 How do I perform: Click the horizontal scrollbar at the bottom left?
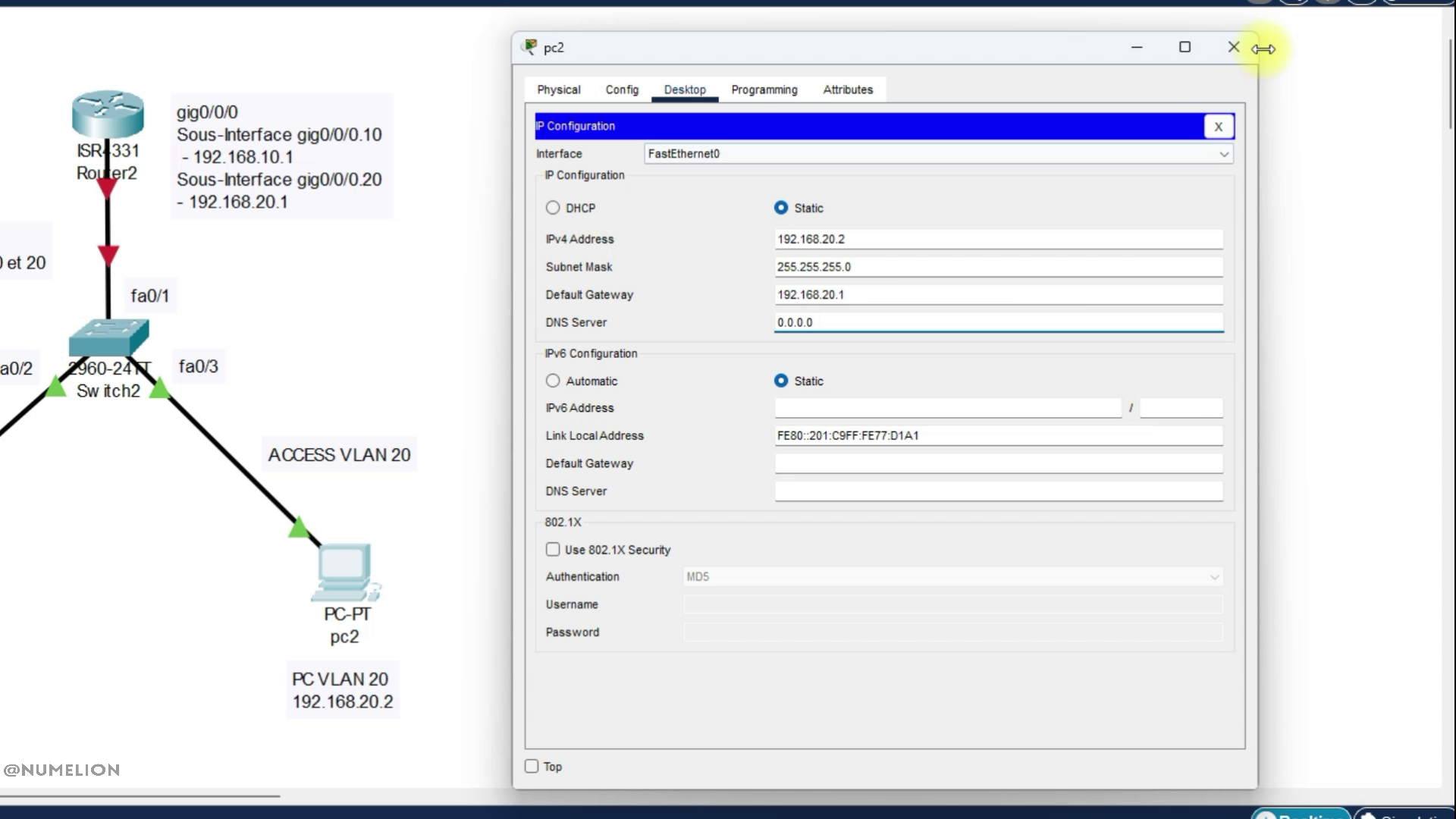pos(140,797)
